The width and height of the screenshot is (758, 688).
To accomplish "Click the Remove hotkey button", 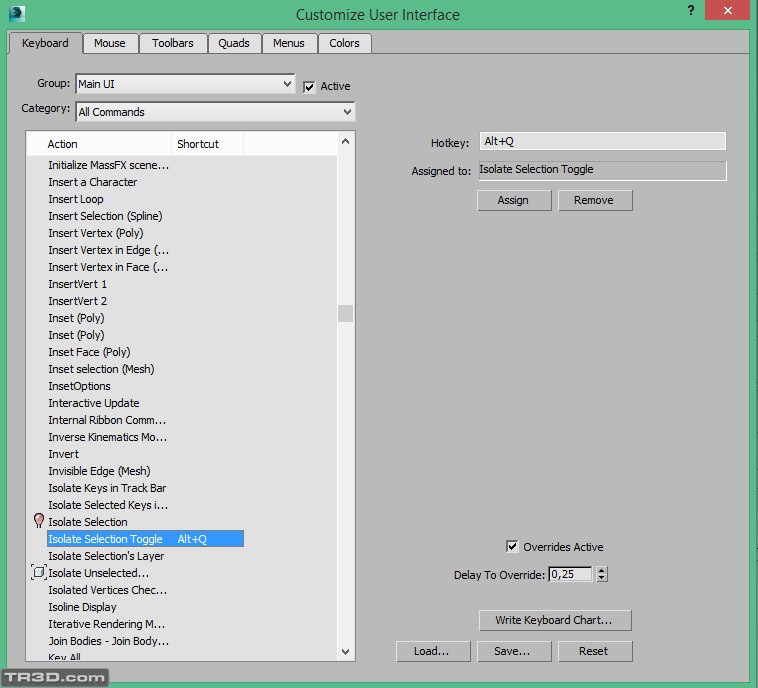I will click(x=594, y=200).
